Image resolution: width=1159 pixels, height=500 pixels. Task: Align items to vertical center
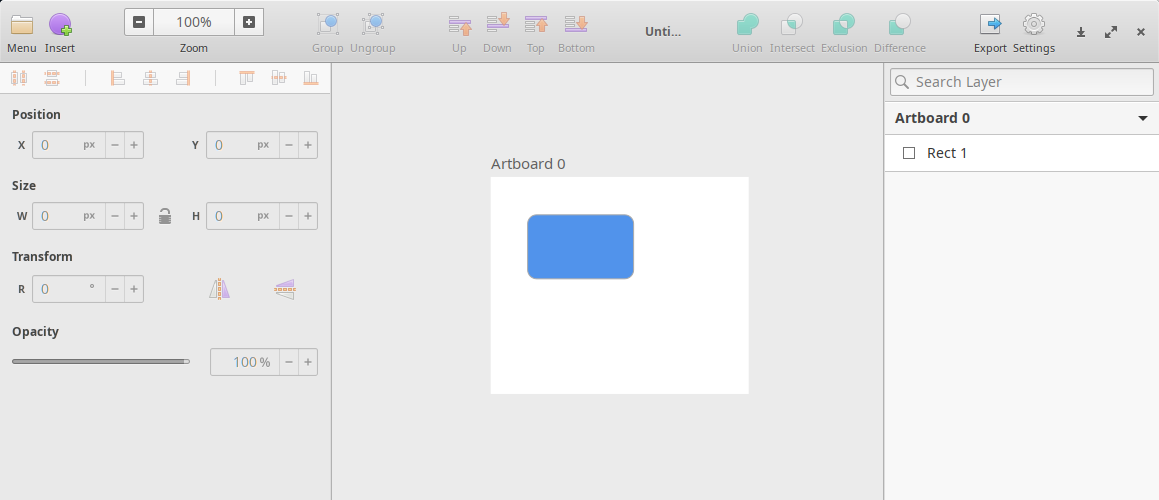279,78
